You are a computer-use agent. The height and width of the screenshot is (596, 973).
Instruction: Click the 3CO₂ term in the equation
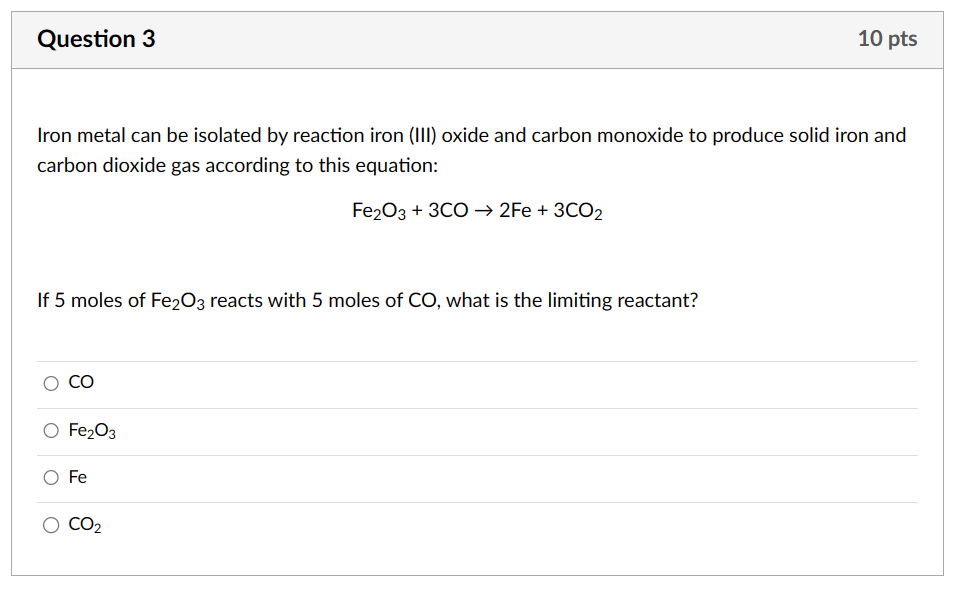(x=577, y=211)
